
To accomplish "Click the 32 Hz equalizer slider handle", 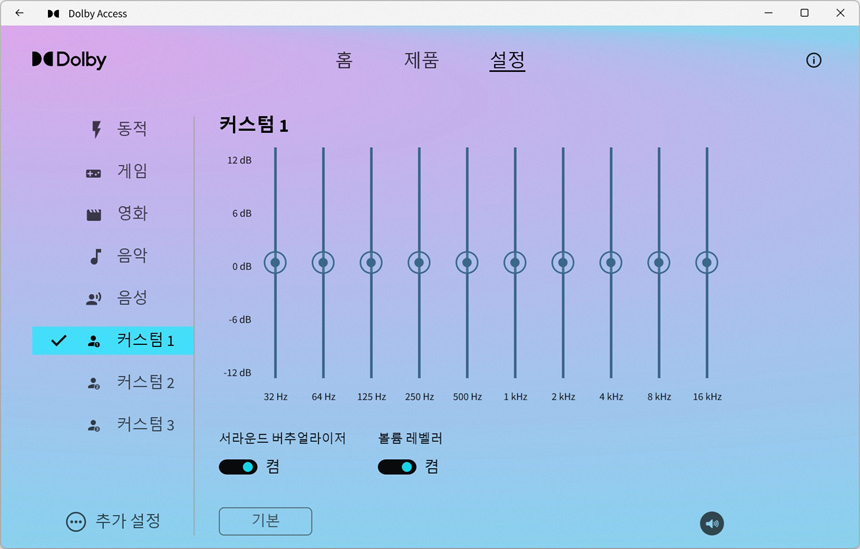I will coord(275,263).
